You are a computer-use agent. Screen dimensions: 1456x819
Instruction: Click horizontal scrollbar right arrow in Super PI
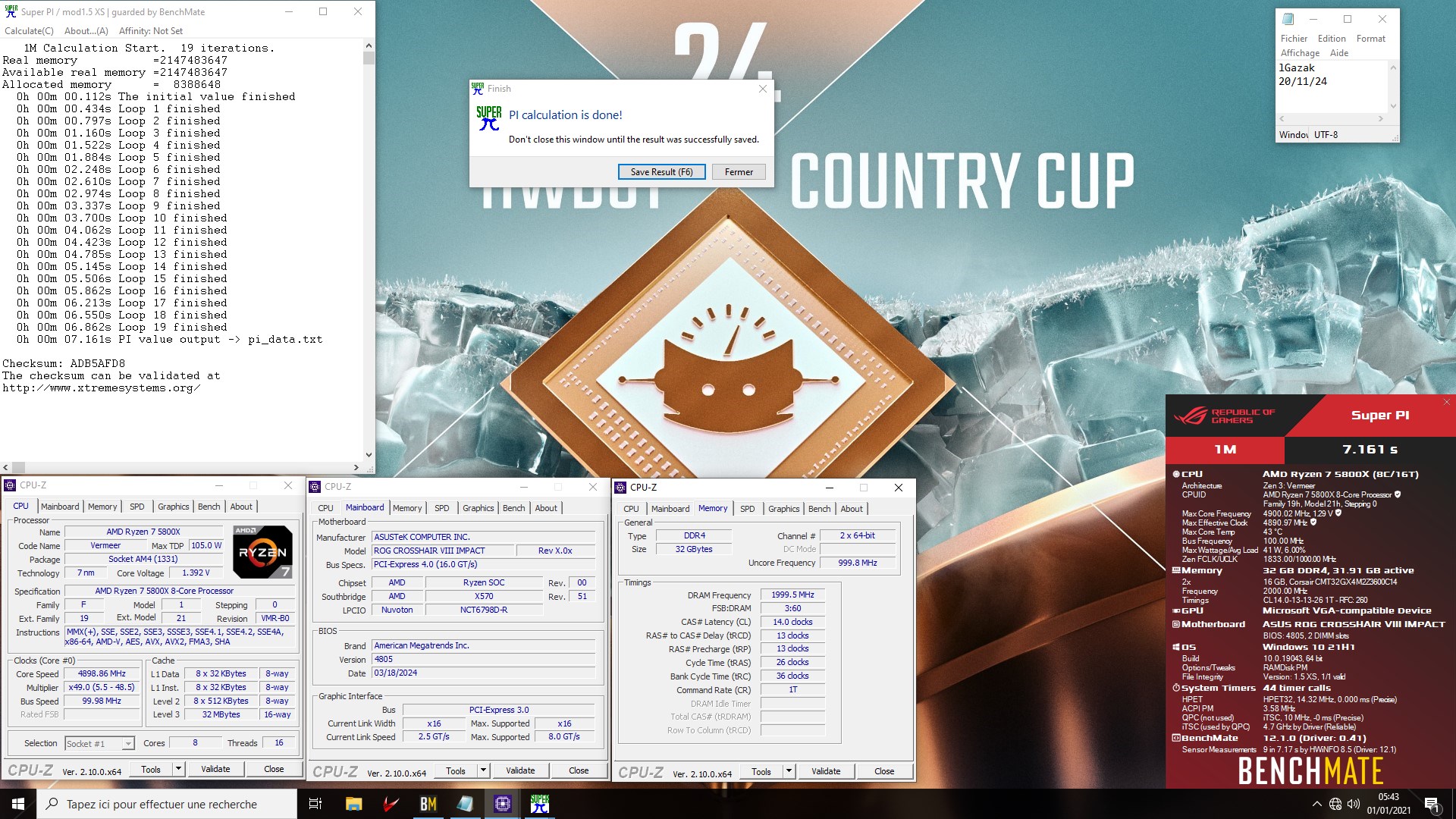pyautogui.click(x=356, y=468)
